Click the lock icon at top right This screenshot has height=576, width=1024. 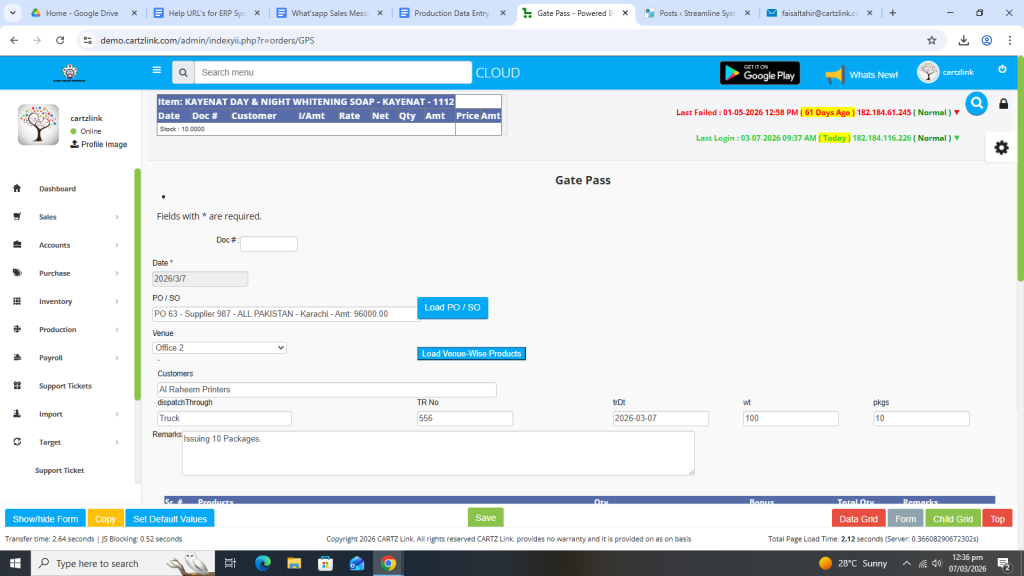pos(1004,104)
